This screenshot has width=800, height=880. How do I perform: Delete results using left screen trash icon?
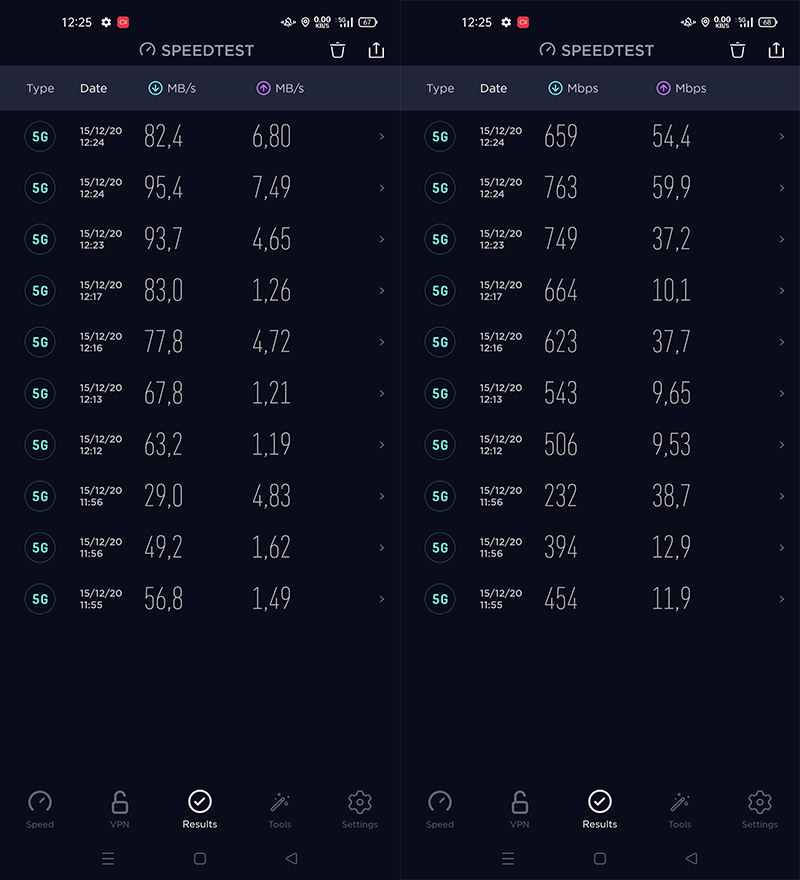coord(337,51)
